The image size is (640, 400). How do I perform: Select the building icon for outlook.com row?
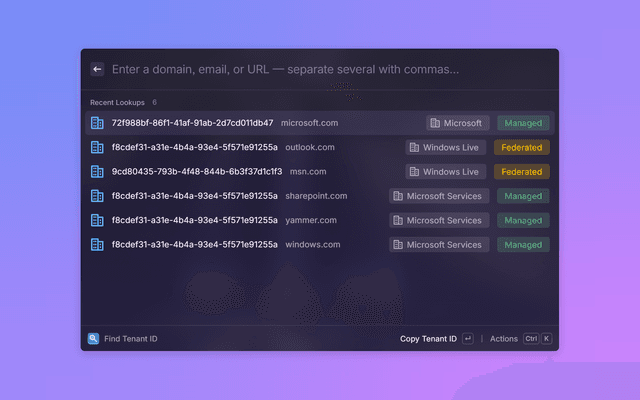click(x=97, y=147)
